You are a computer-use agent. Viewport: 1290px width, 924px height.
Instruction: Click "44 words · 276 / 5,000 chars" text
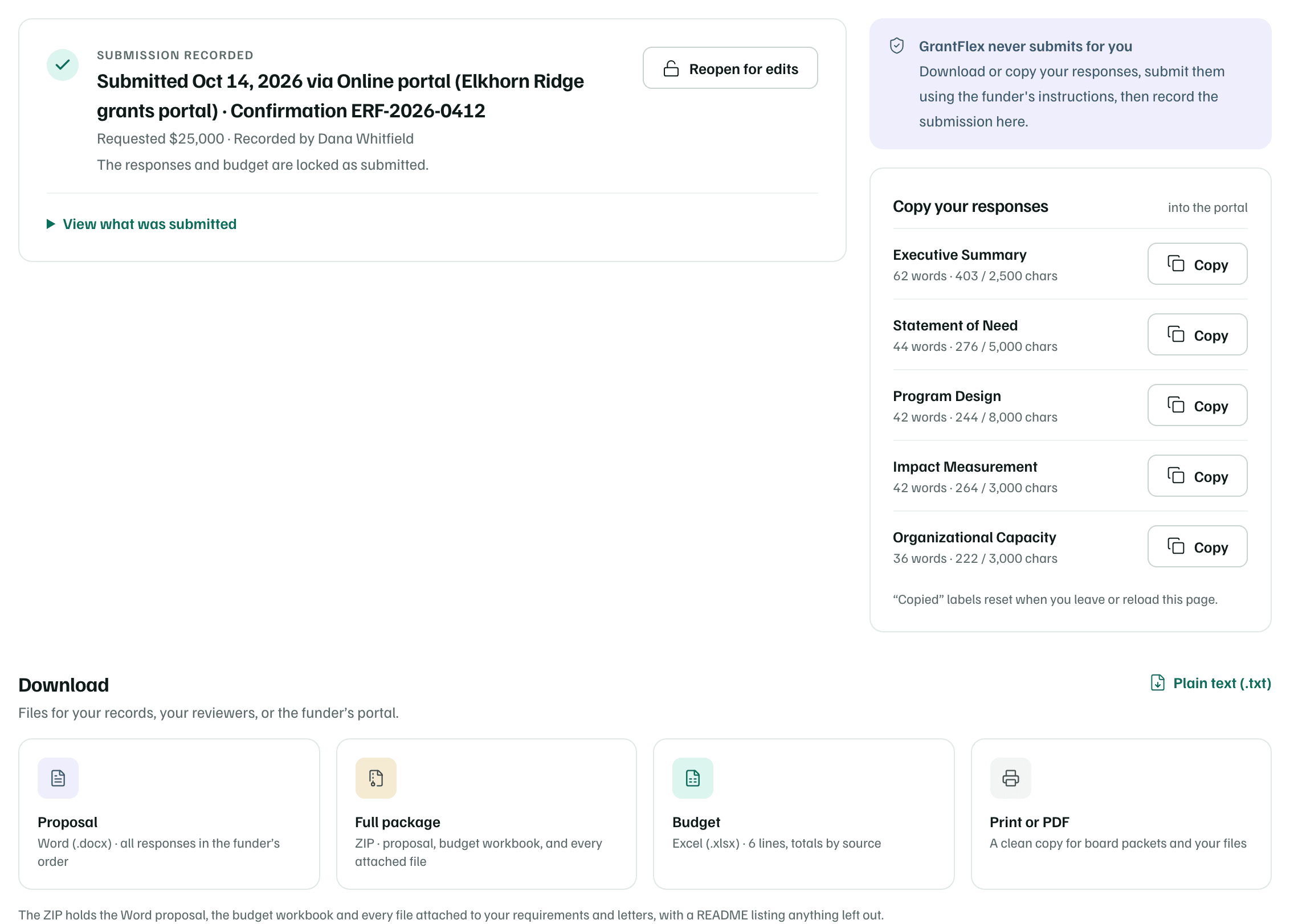[975, 347]
